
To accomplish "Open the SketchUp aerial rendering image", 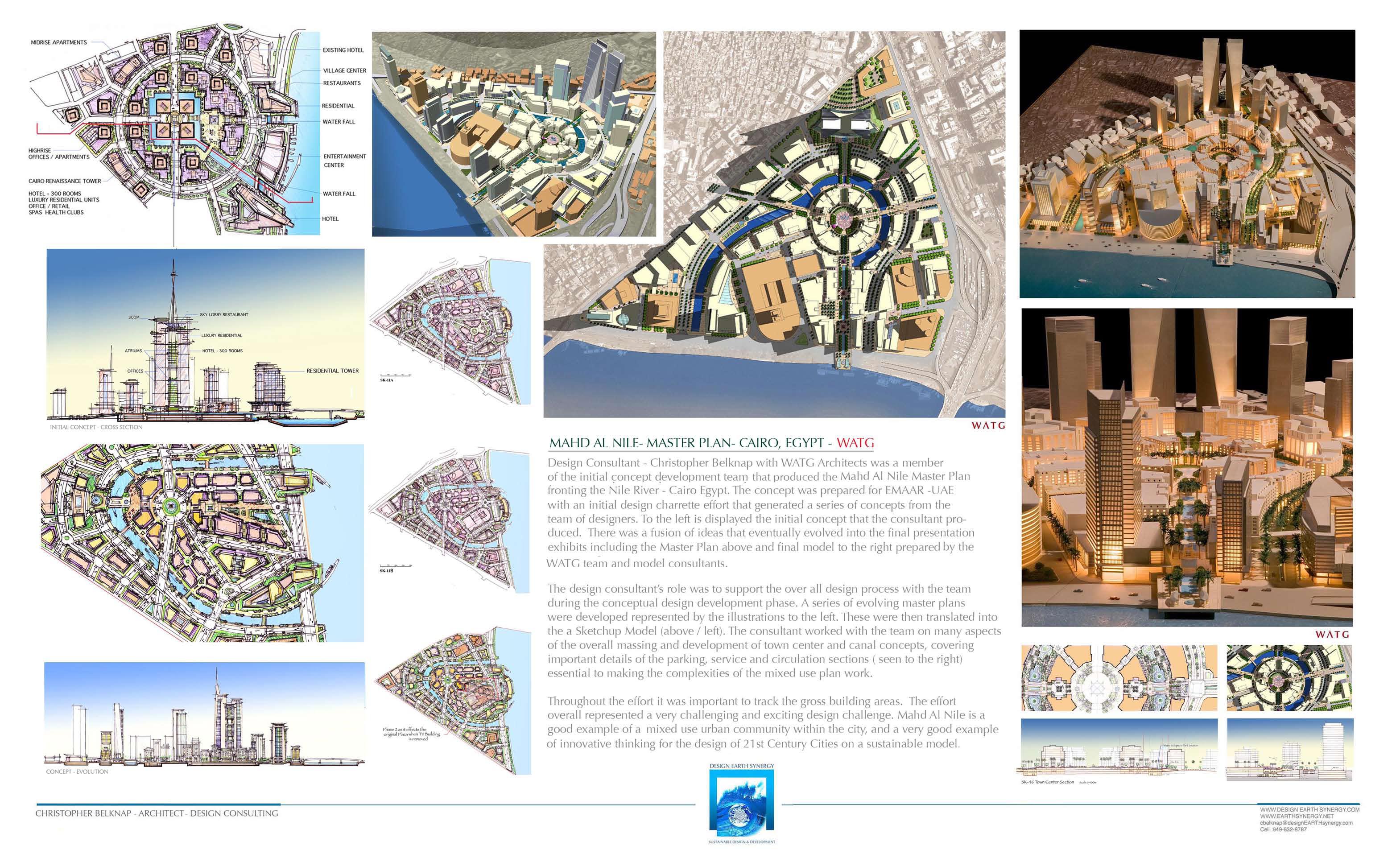I will pos(514,134).
